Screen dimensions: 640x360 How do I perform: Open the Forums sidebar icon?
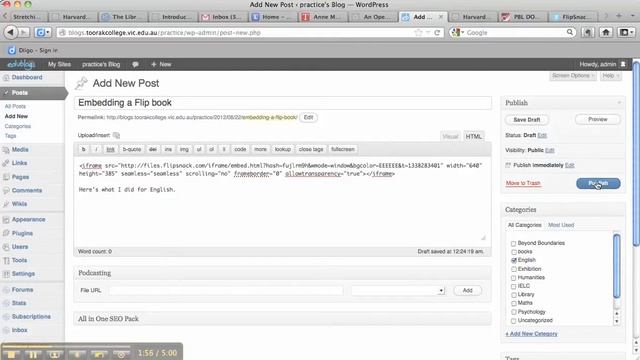coord(6,290)
